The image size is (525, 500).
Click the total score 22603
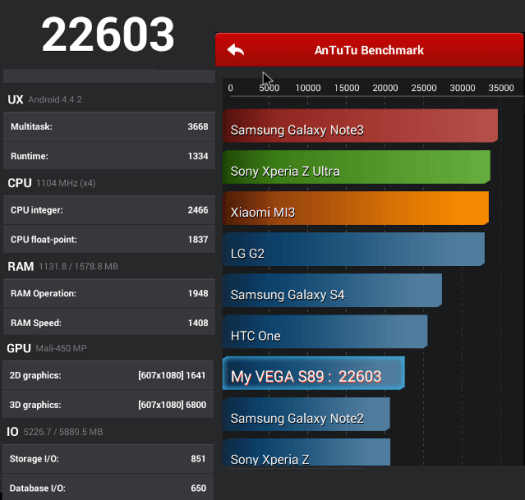pyautogui.click(x=108, y=34)
